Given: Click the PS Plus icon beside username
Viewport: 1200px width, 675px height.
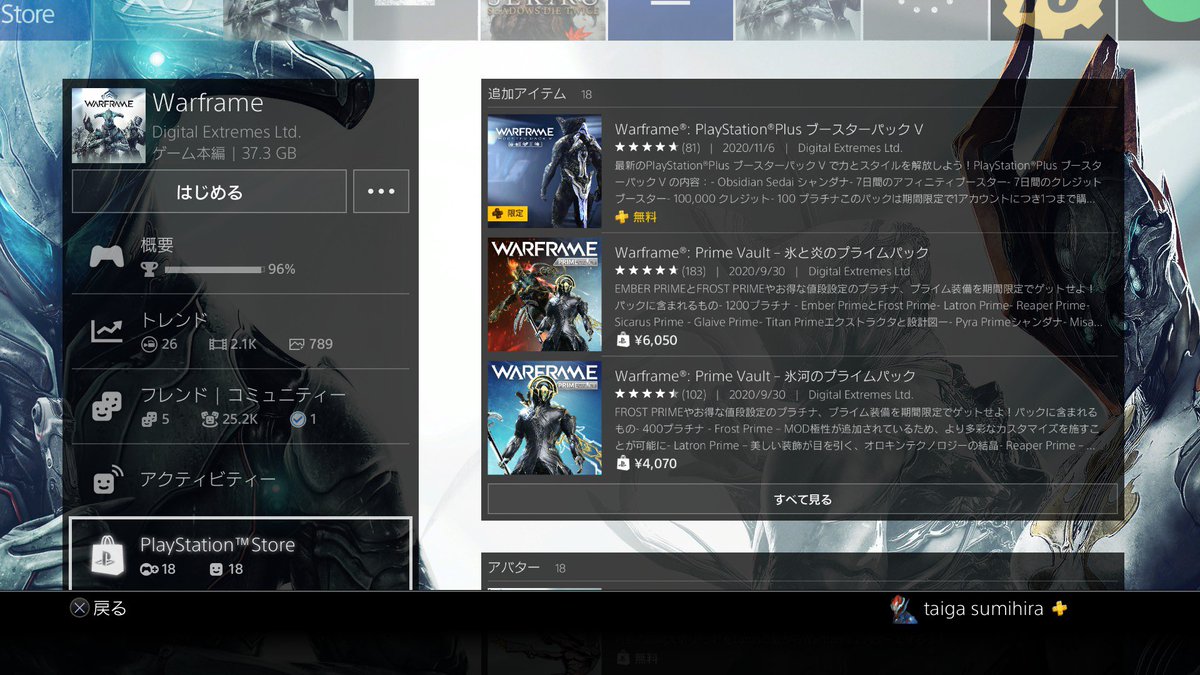Looking at the screenshot, I should coord(1059,608).
